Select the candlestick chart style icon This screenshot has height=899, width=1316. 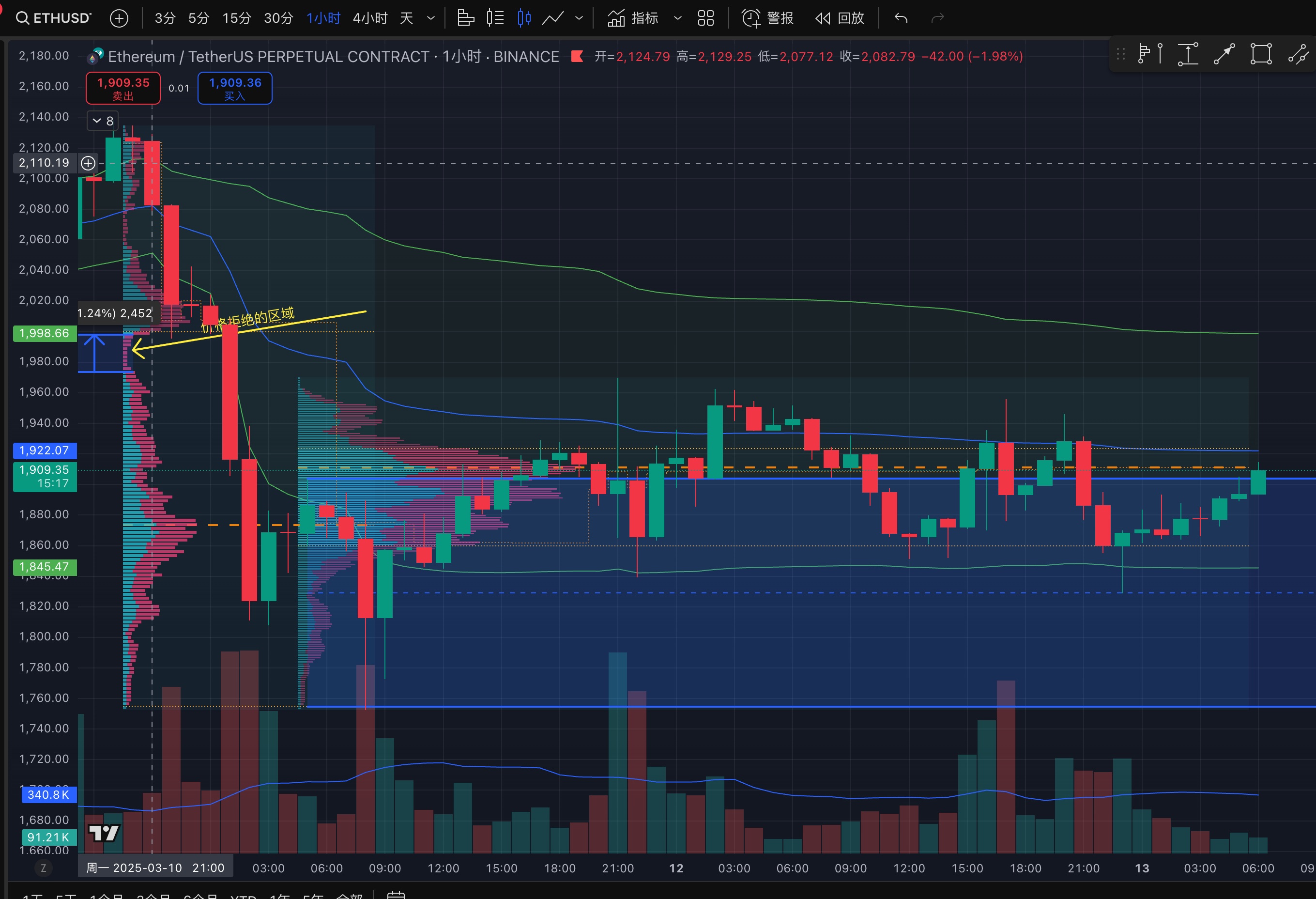pyautogui.click(x=524, y=18)
